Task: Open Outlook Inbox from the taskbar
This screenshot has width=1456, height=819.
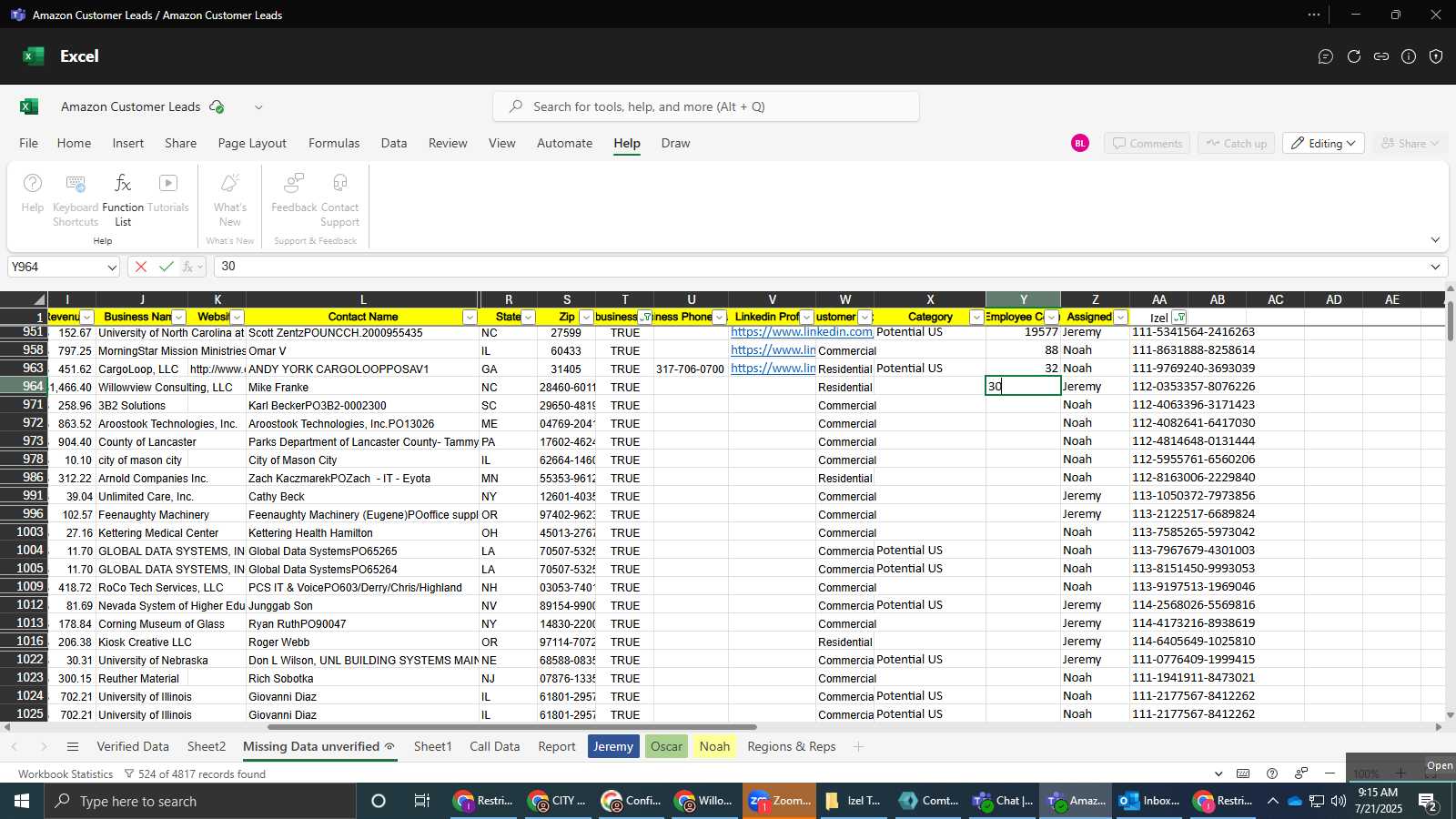Action: [x=1148, y=801]
